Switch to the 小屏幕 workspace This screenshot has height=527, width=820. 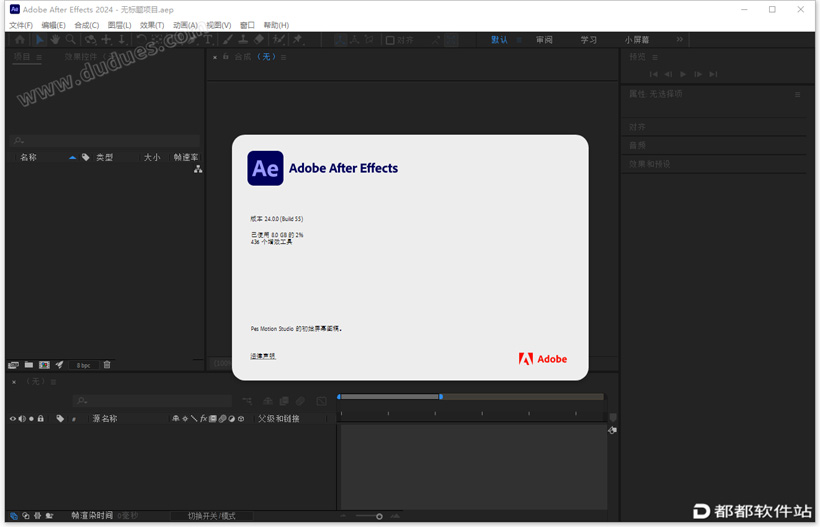coord(636,40)
